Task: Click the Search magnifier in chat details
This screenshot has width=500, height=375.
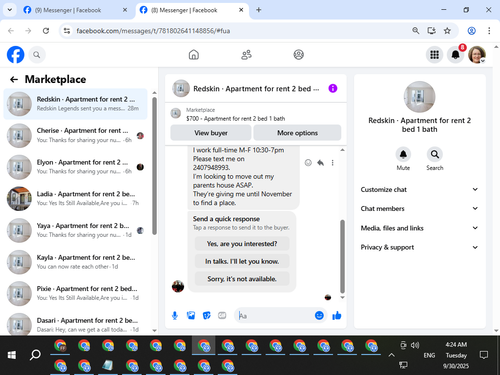Action: (x=435, y=154)
